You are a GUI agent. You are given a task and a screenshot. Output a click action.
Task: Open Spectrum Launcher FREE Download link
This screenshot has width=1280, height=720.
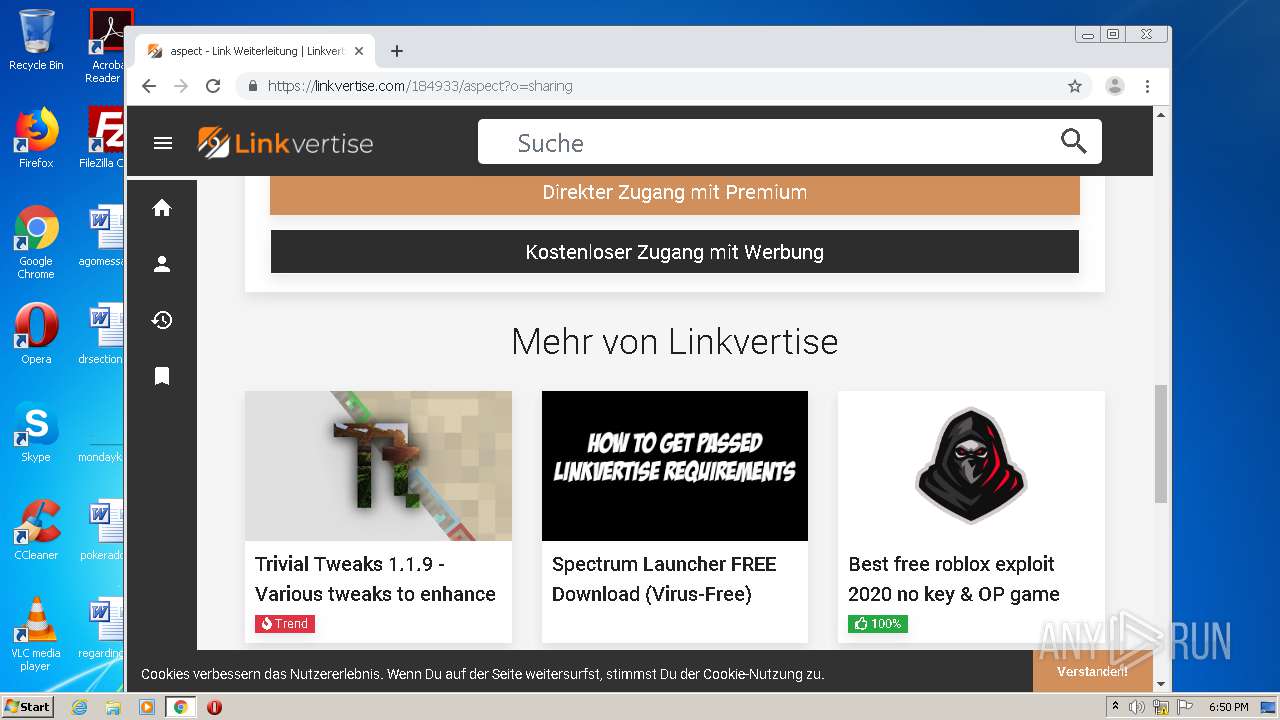[x=664, y=579]
